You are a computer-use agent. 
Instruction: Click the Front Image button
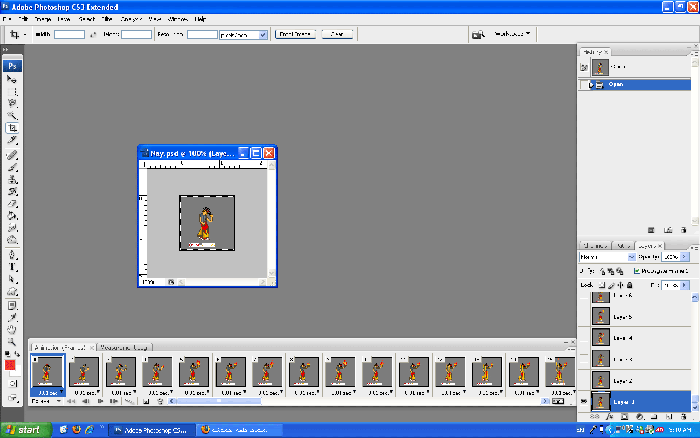(295, 34)
